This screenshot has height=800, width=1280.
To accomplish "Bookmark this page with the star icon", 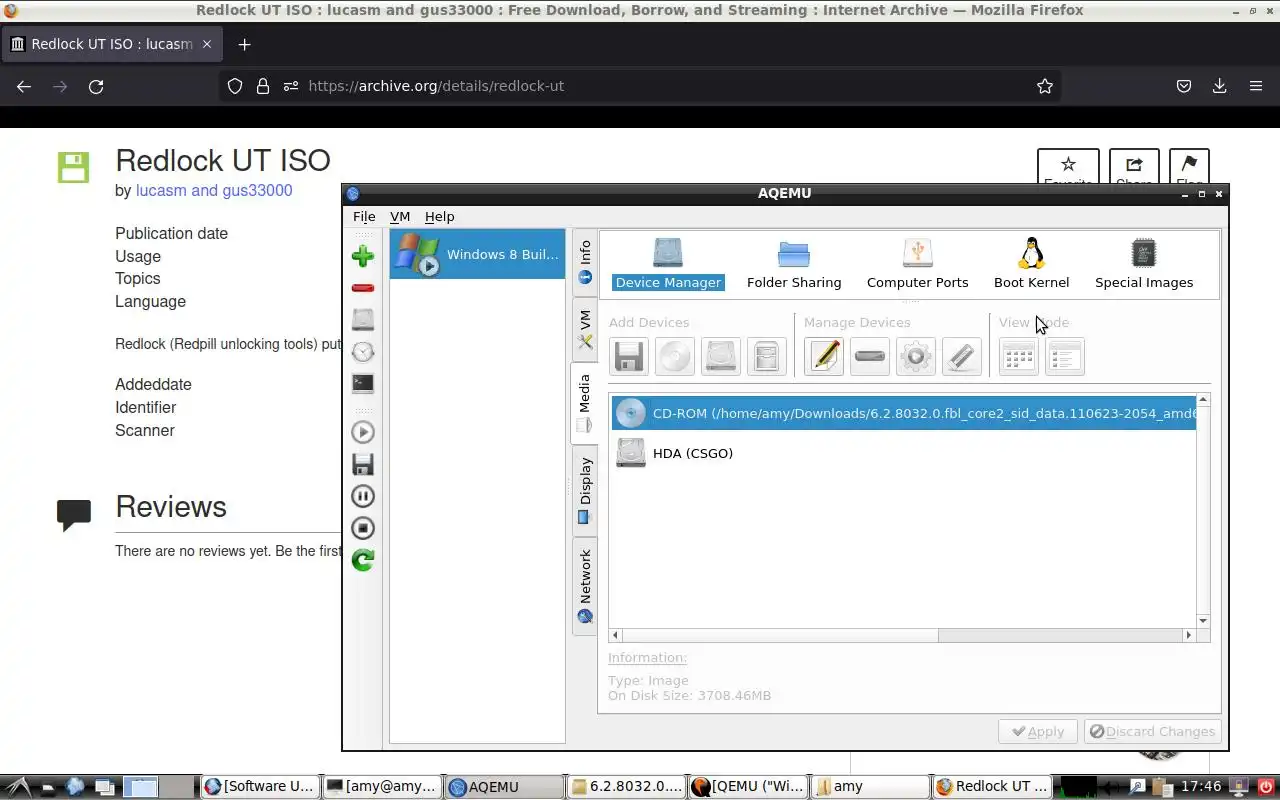I will point(1045,86).
